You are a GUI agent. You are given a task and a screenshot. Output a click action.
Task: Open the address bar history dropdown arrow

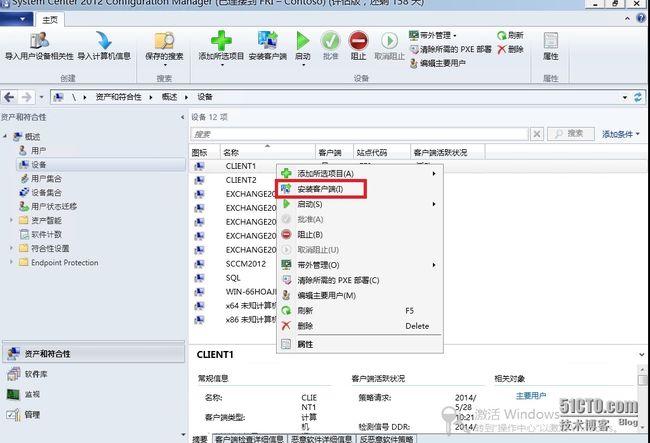625,98
